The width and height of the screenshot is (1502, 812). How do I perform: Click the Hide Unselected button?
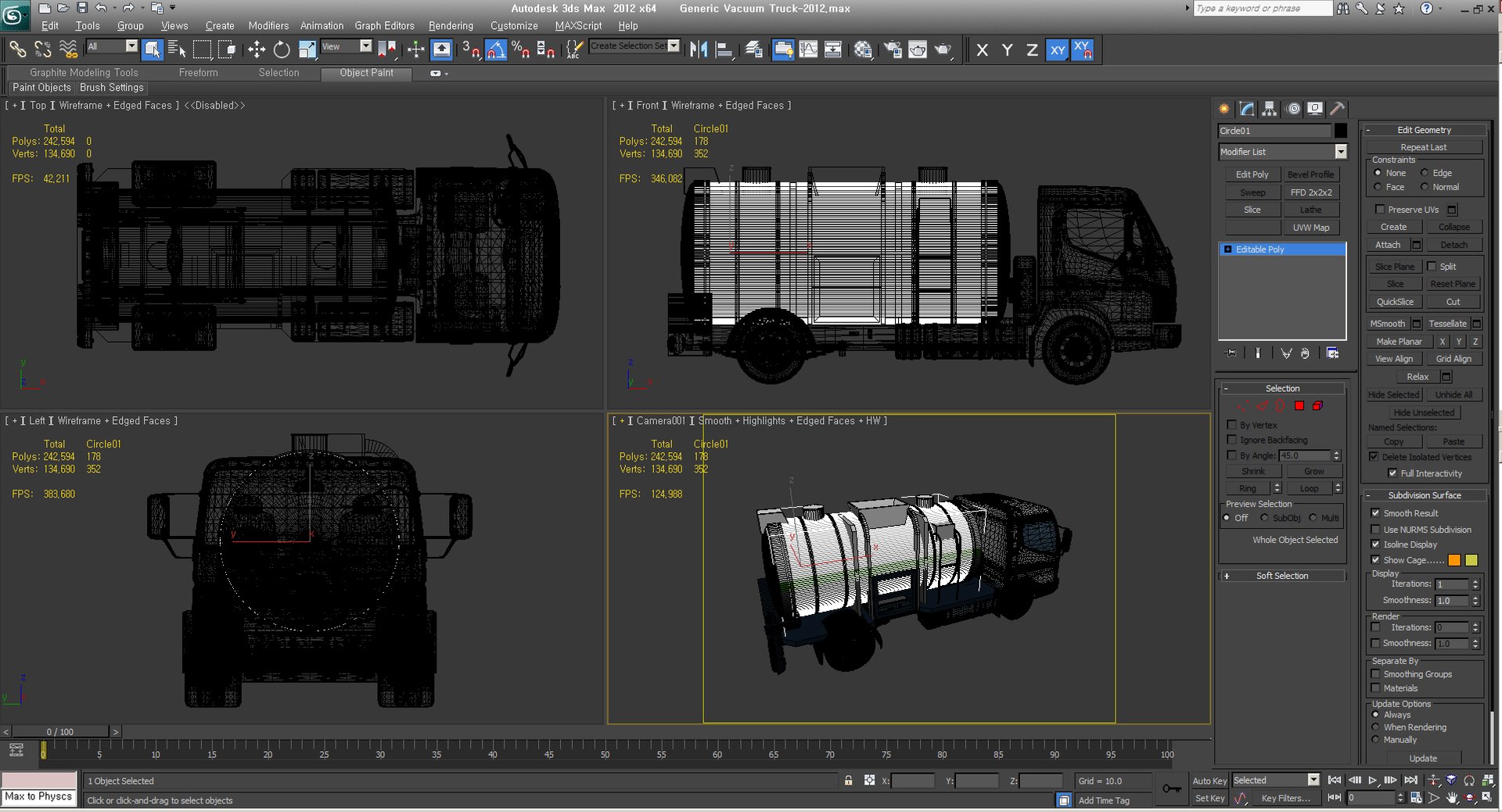(1424, 412)
